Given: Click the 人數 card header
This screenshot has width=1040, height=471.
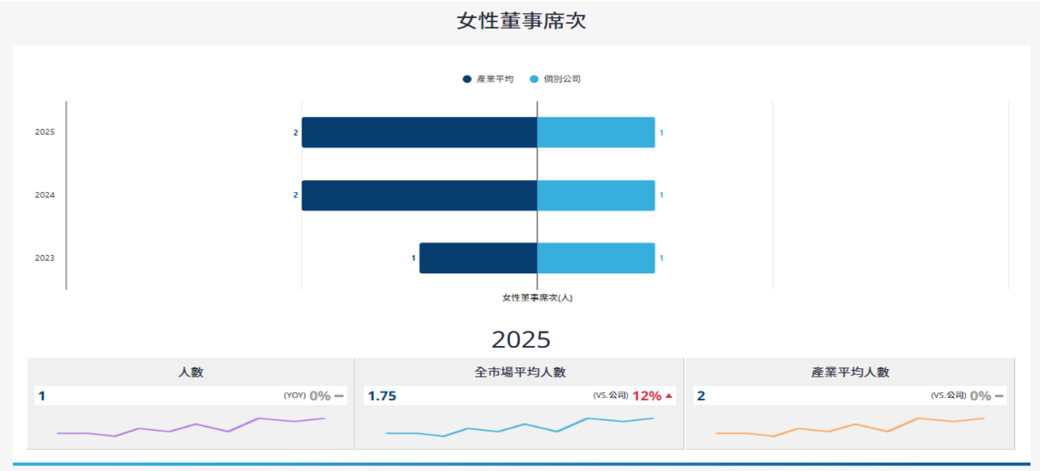Looking at the screenshot, I should [190, 372].
